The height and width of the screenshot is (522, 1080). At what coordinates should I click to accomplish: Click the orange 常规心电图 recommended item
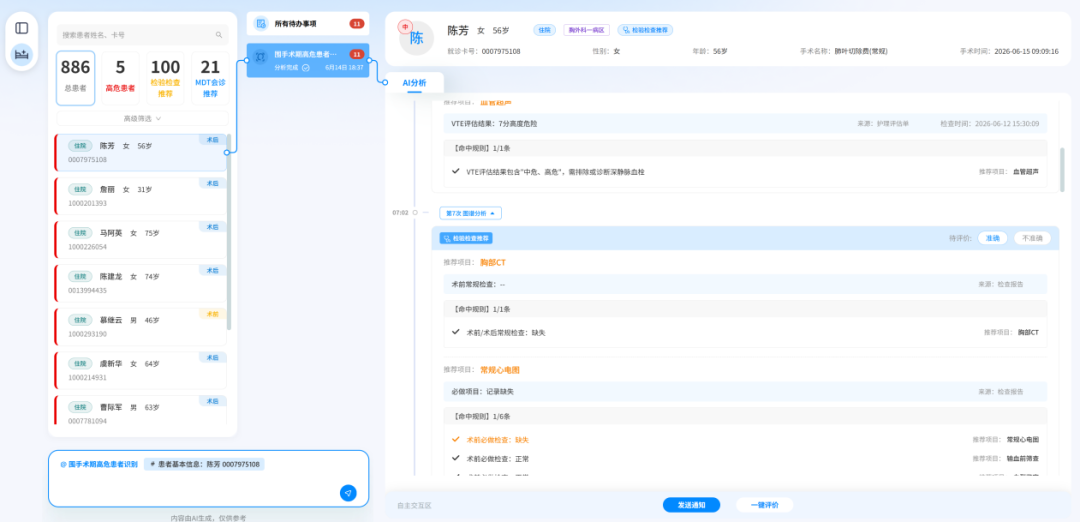click(x=500, y=370)
